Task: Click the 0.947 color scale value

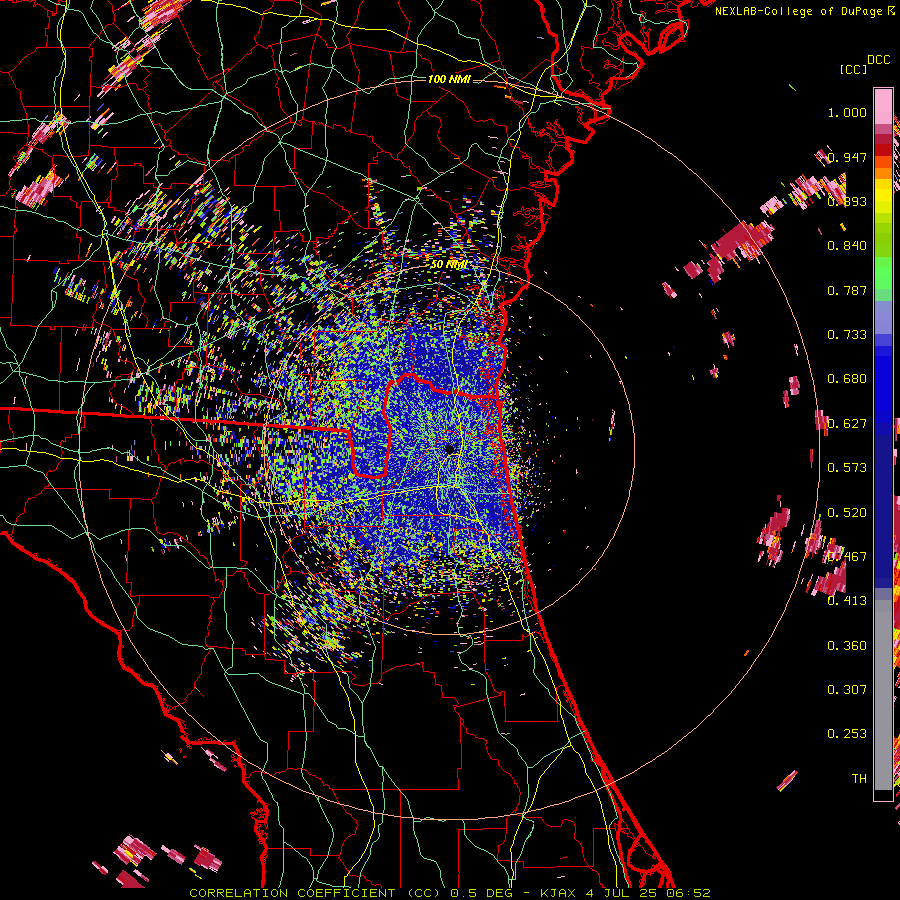Action: [847, 157]
